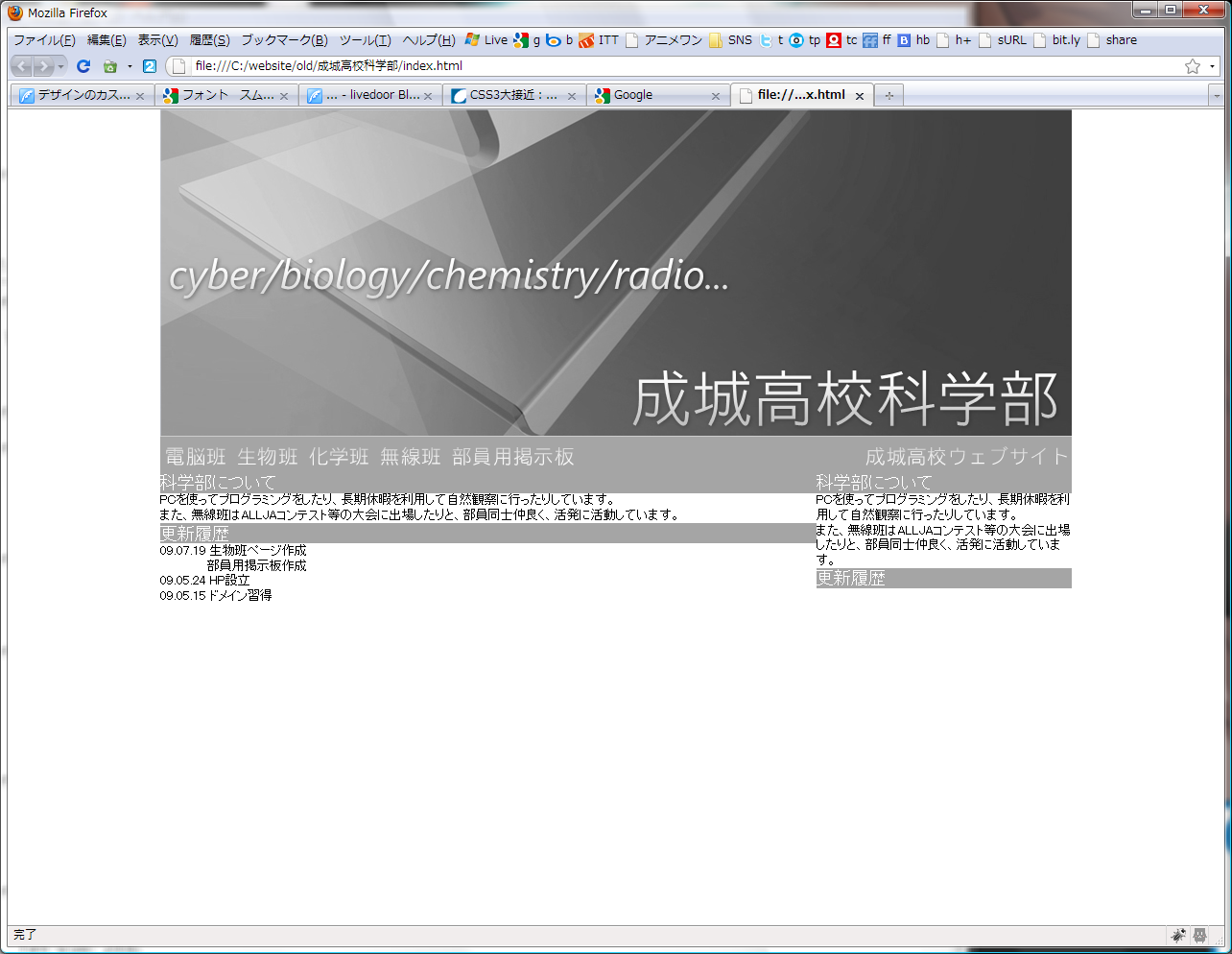The image size is (1232, 954).
Task: Close the livedoor Bl... tab
Action: click(428, 96)
